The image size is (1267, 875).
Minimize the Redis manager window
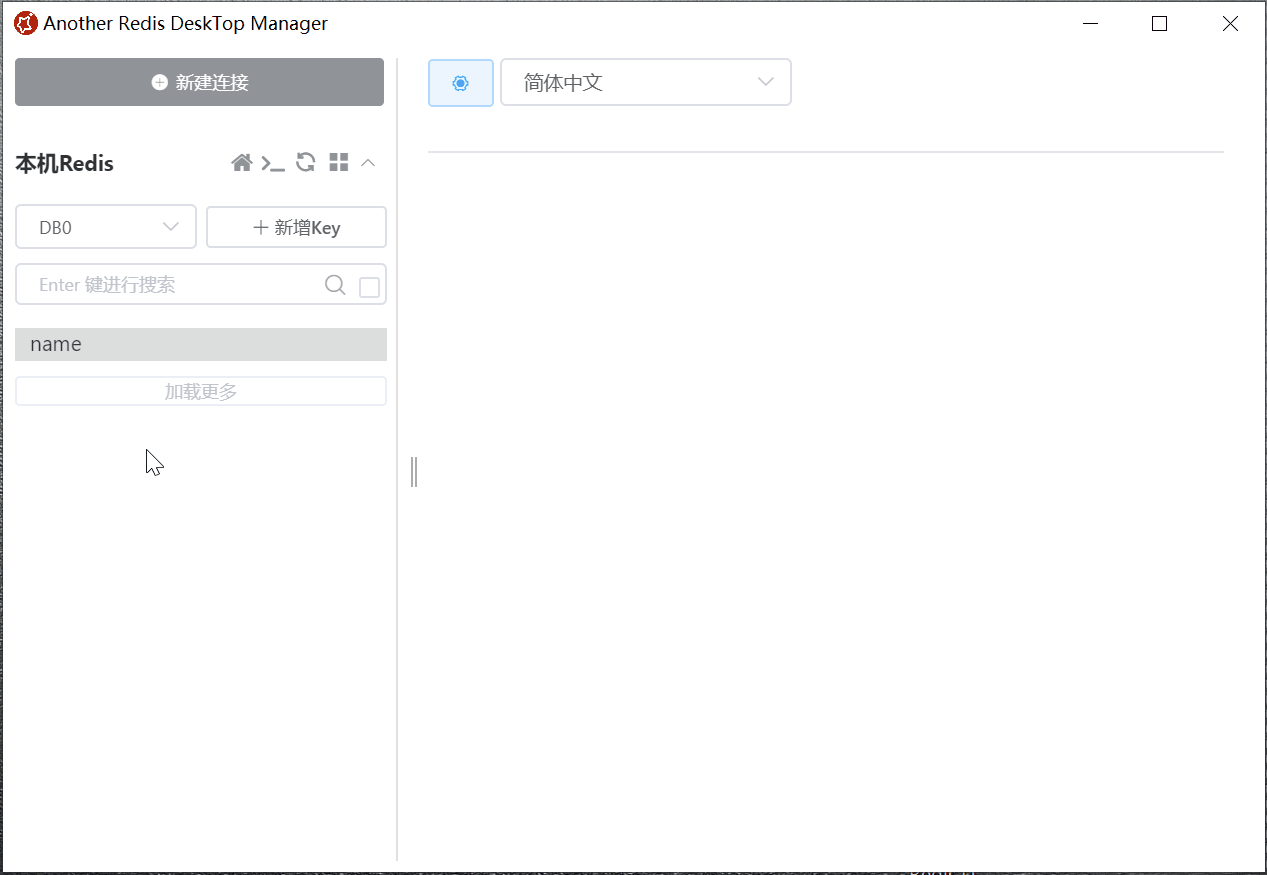point(1090,24)
